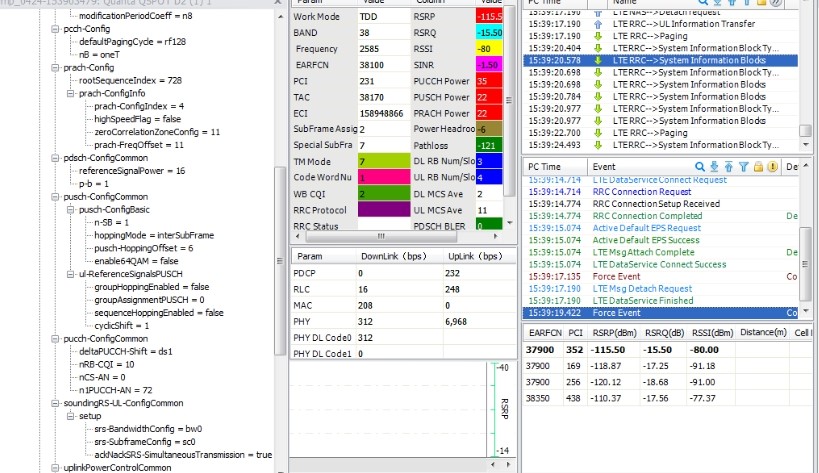The image size is (819, 473).
Task: Select the referenceSignalPower = 16 tree item
Action: click(x=132, y=171)
